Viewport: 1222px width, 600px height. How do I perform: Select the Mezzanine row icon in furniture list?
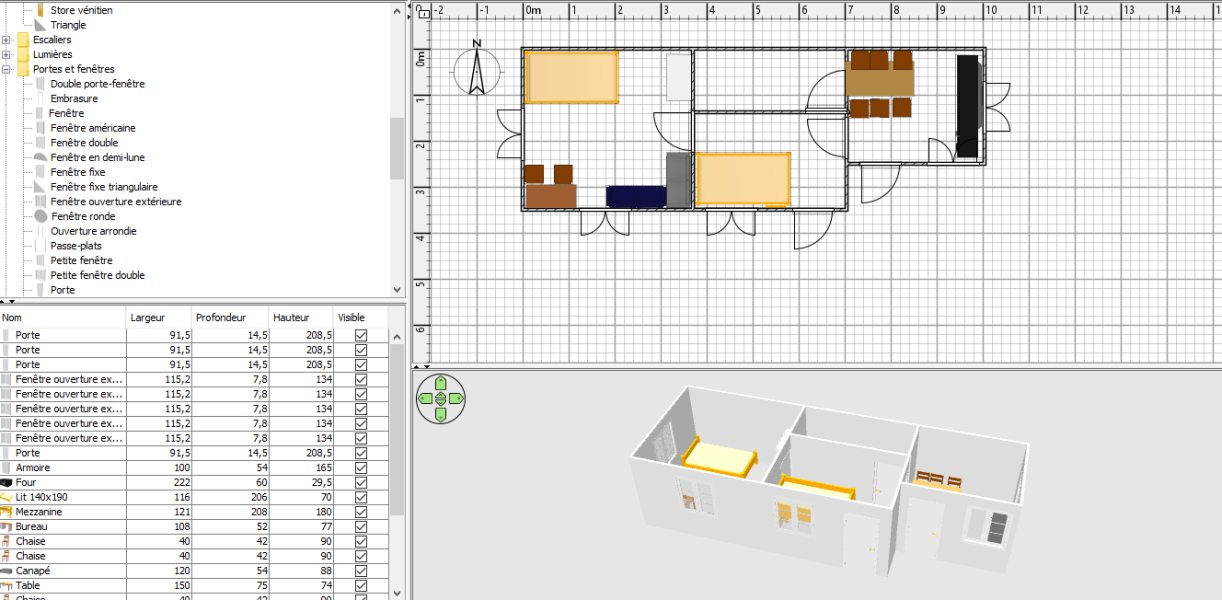(7, 512)
